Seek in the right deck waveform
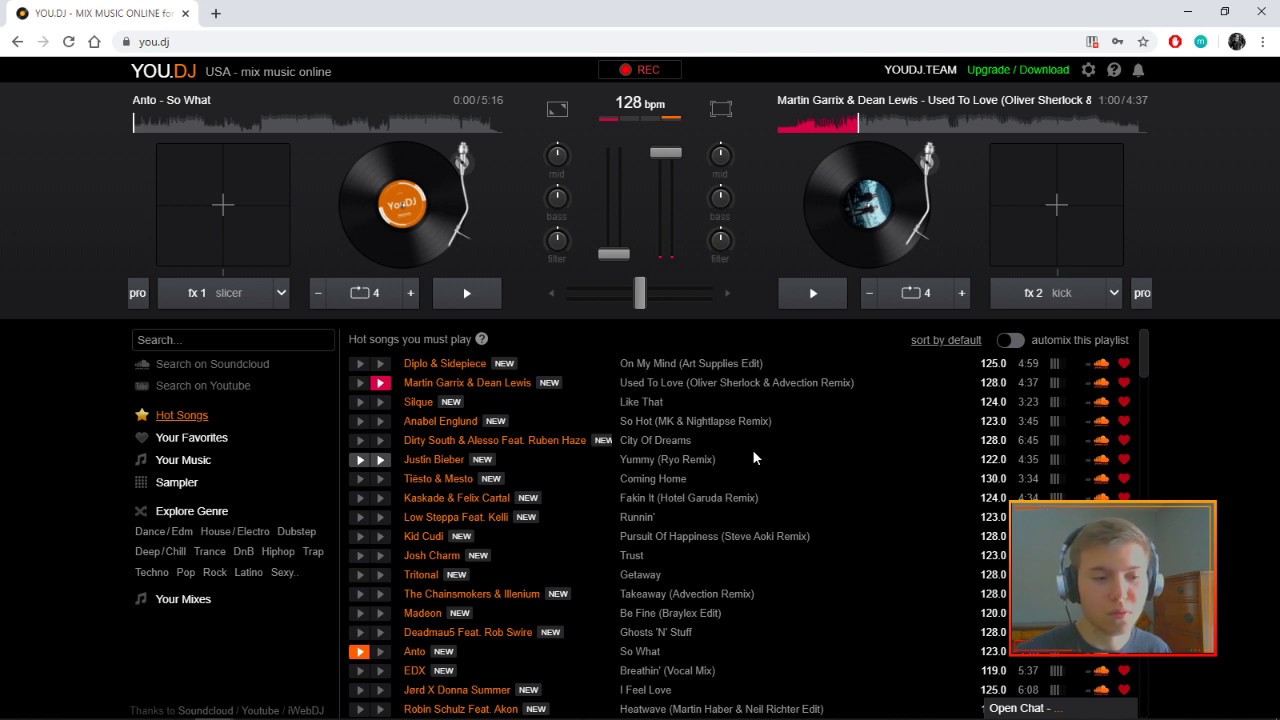 (x=962, y=123)
